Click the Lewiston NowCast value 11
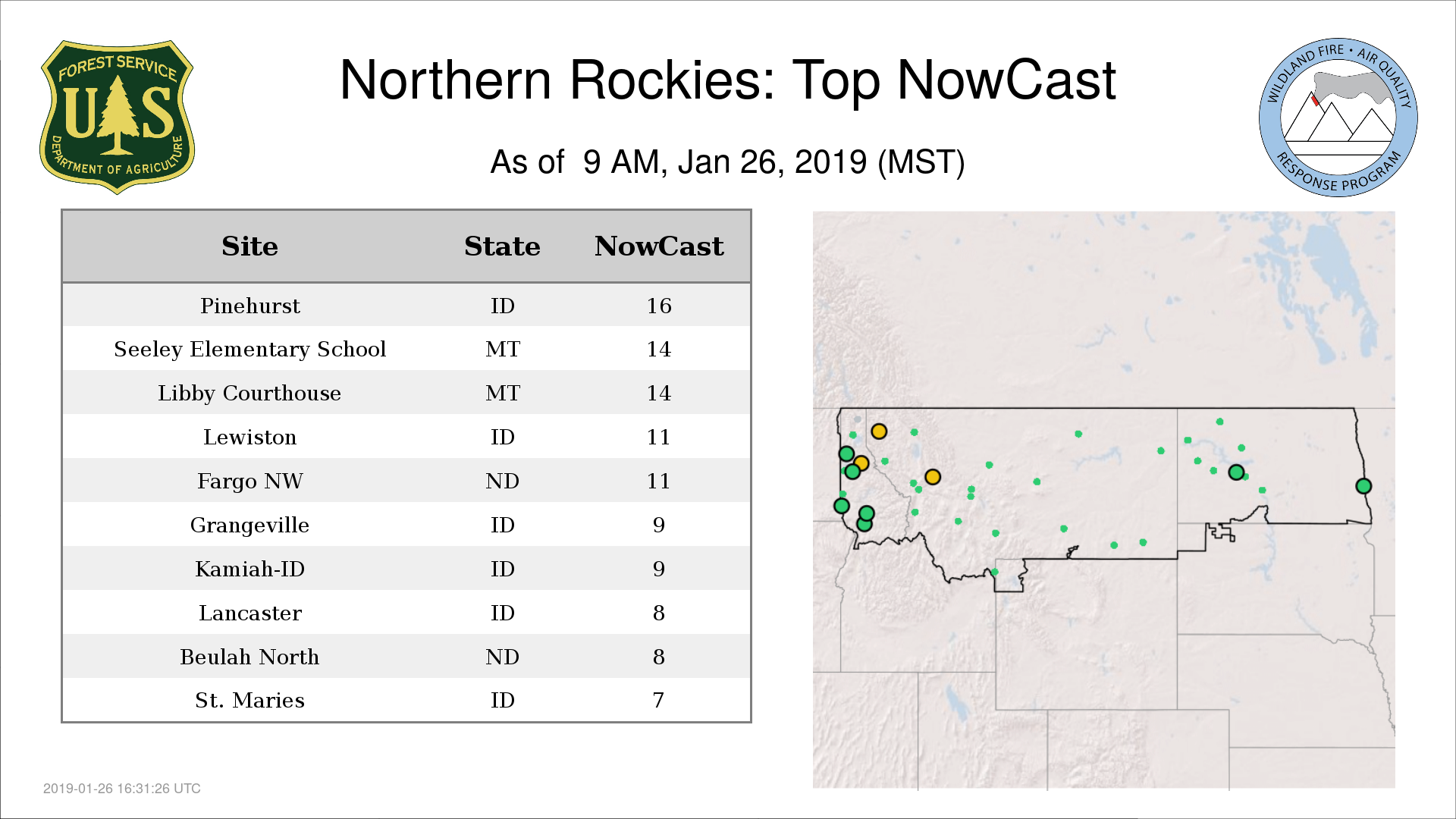Image resolution: width=1456 pixels, height=819 pixels. [658, 437]
